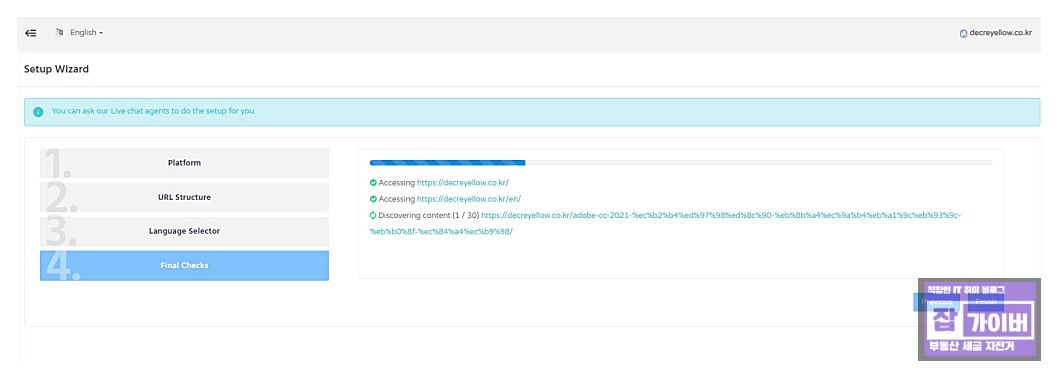Viewport: 1058px width, 378px height.
Task: Click the 'Setup Wizard' heading text
Action: pyautogui.click(x=57, y=69)
